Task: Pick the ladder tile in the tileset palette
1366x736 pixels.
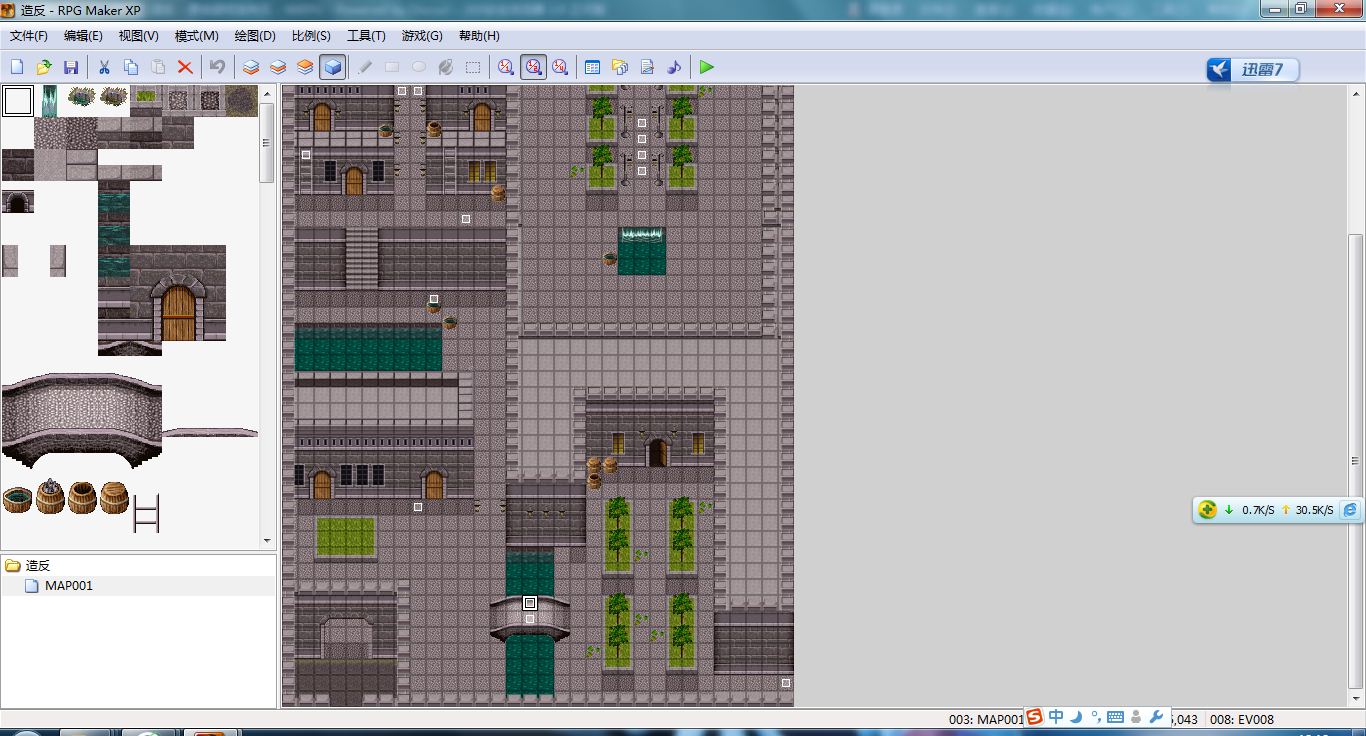Action: pos(146,512)
